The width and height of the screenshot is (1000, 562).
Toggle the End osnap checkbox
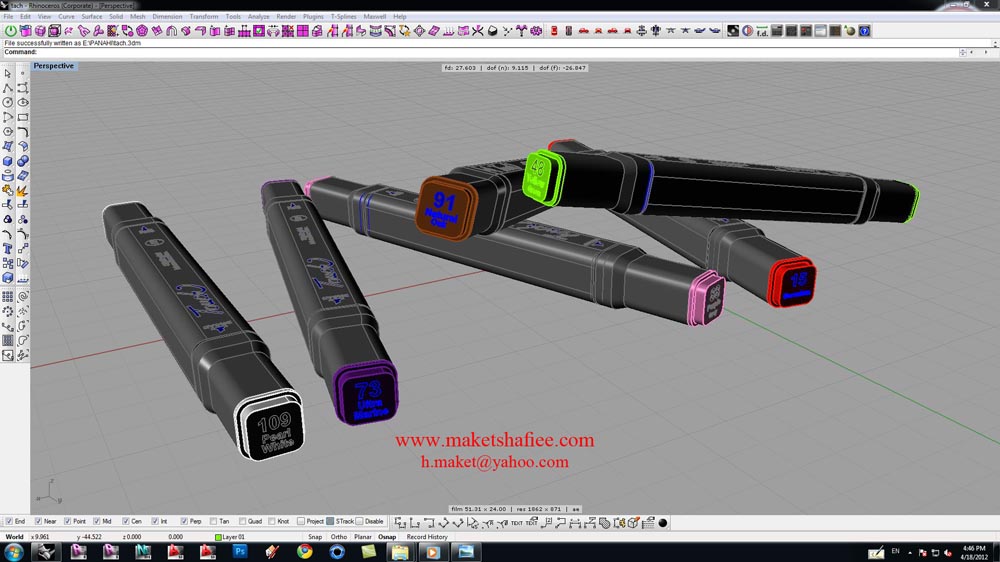coord(9,521)
